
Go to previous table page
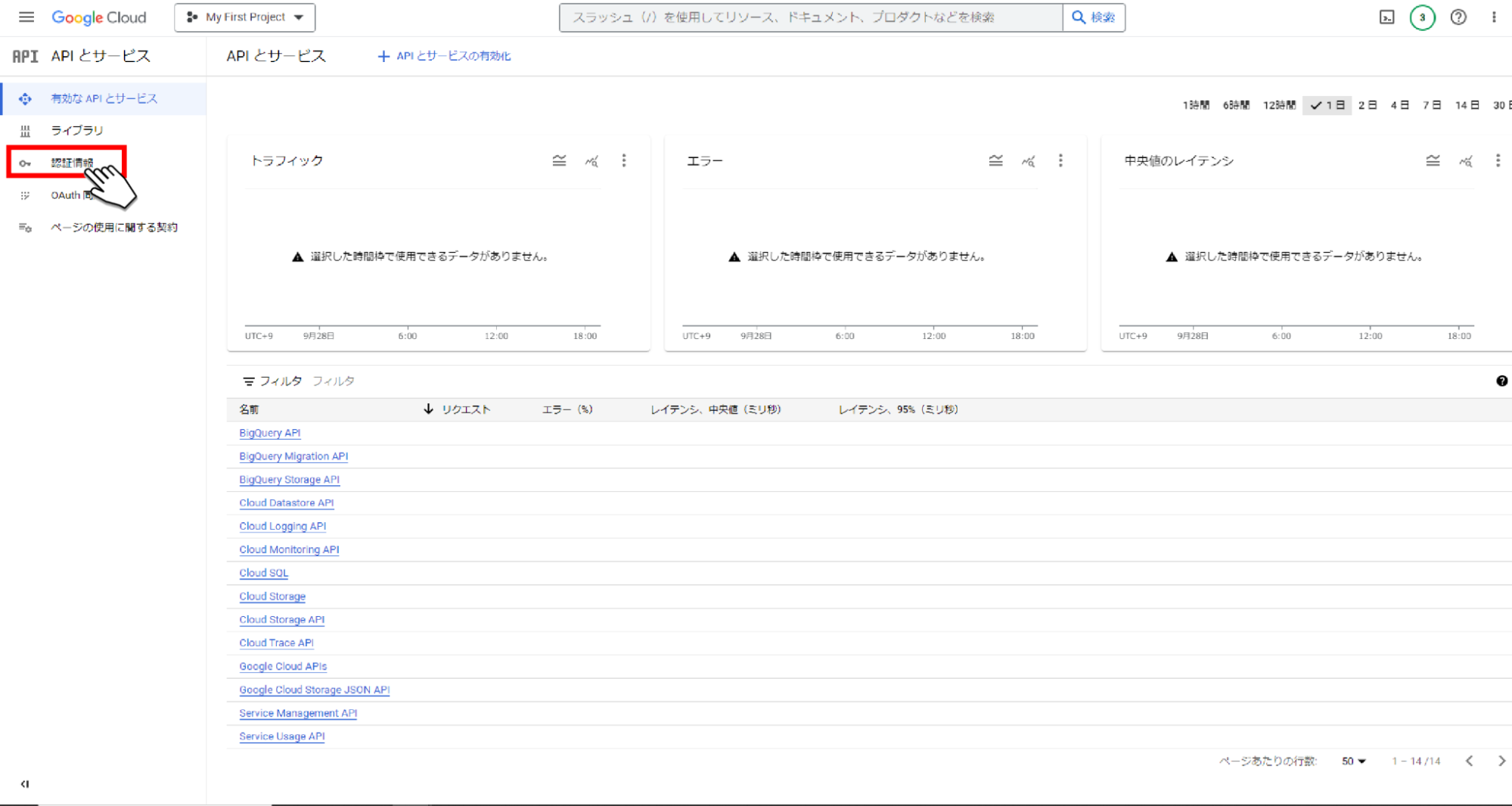pos(1469,761)
